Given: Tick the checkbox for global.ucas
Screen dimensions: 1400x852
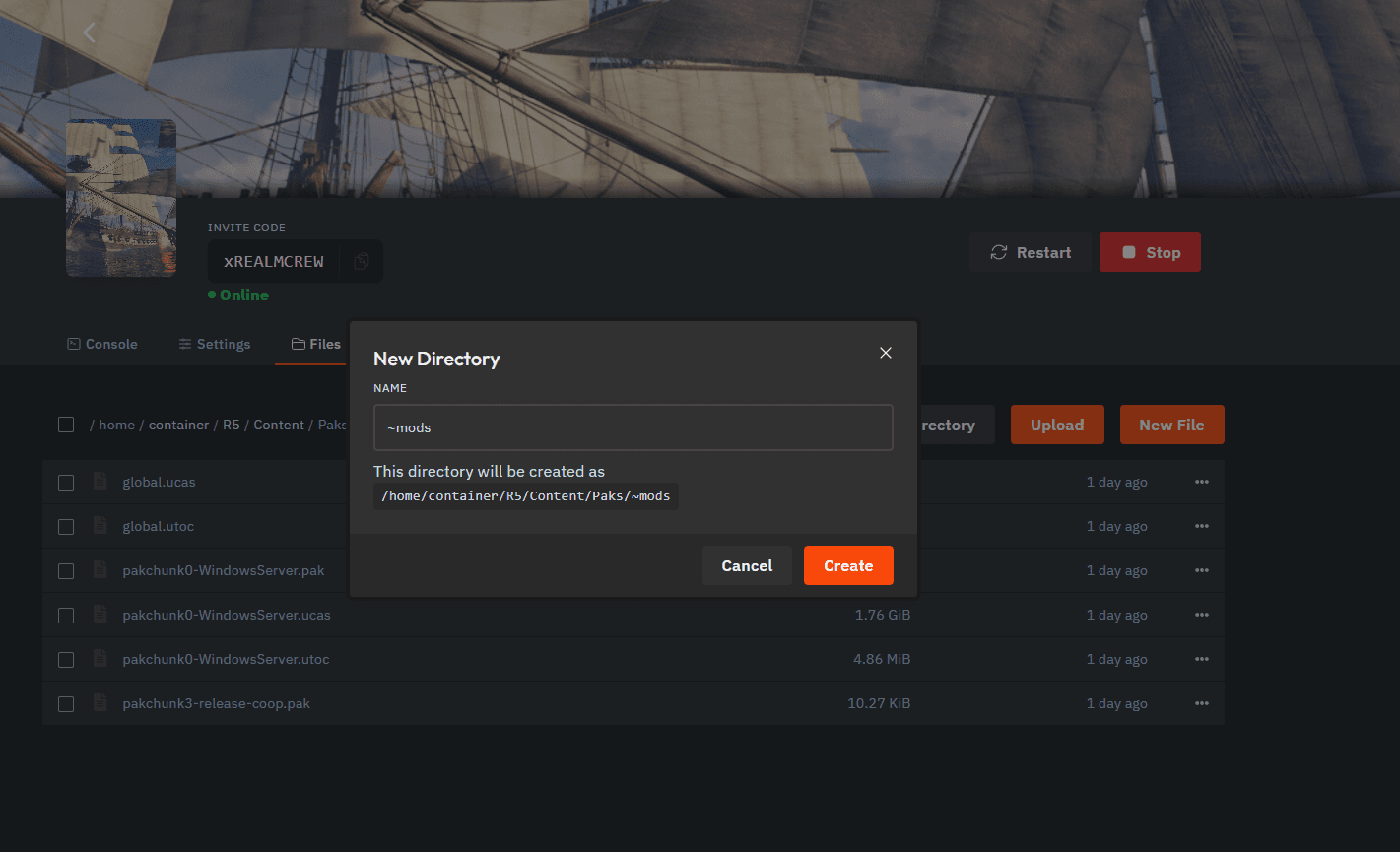Looking at the screenshot, I should point(66,483).
